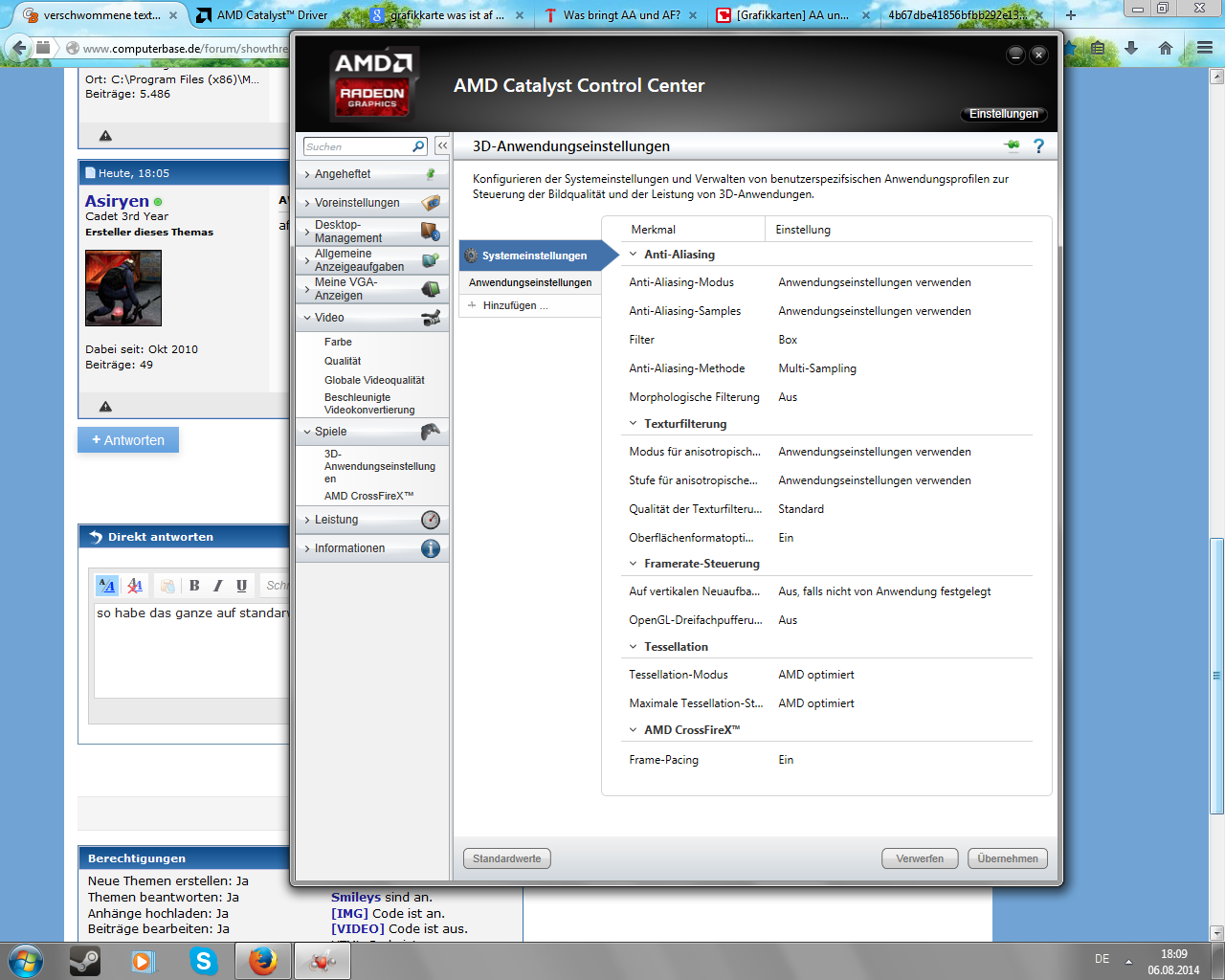Click the + Antworten forum button
The image size is (1225, 980).
click(128, 440)
